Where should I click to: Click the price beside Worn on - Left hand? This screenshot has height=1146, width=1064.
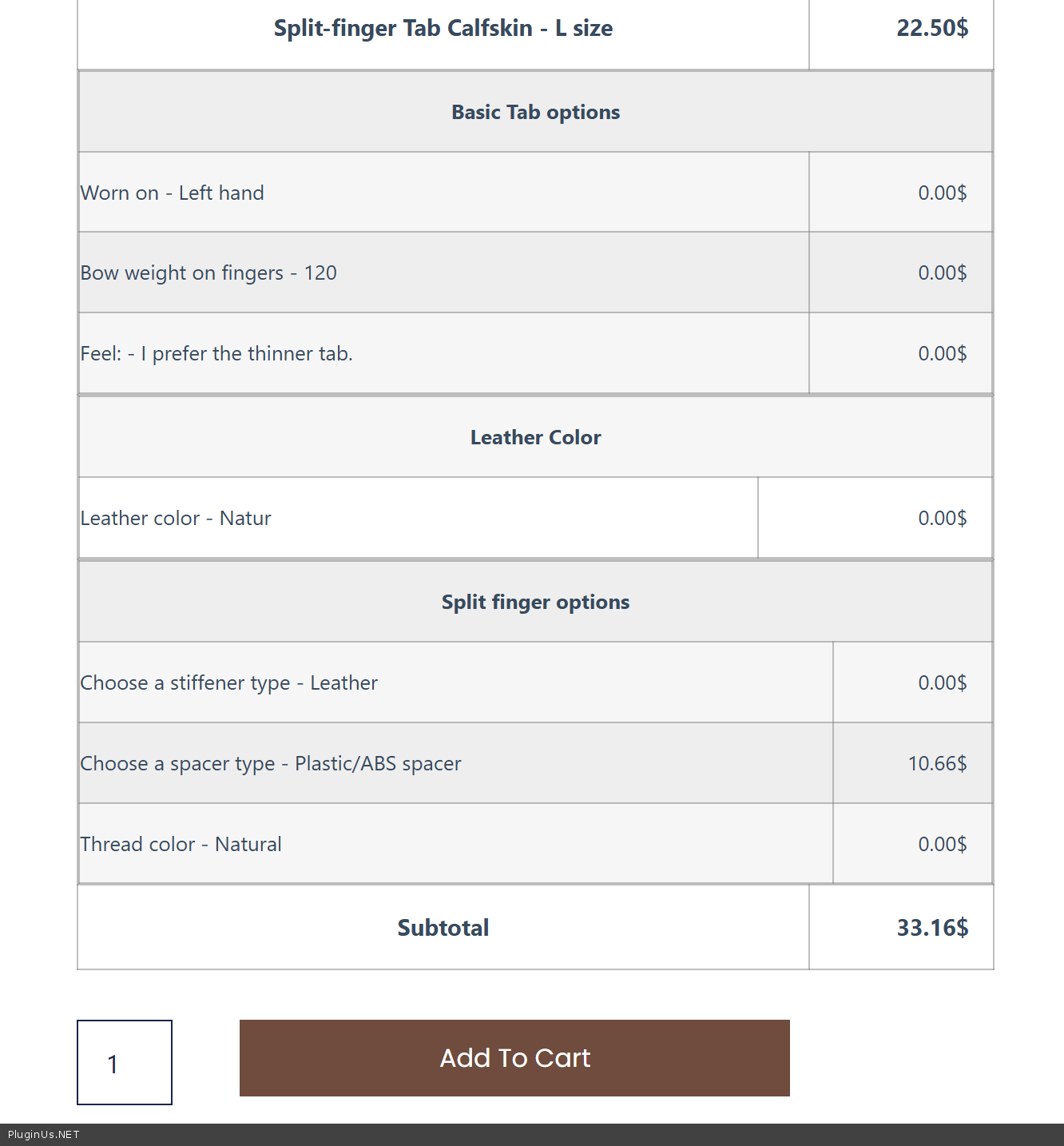pyautogui.click(x=942, y=193)
